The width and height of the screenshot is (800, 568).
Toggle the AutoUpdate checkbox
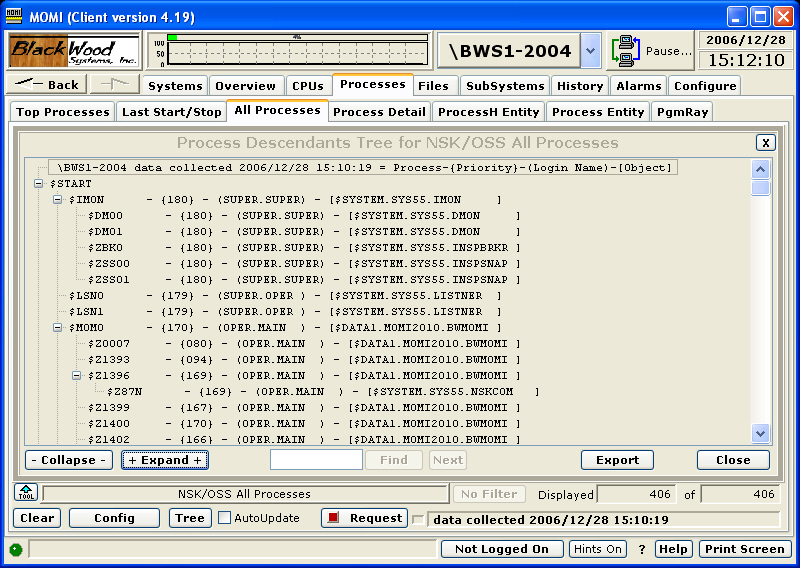[224, 517]
